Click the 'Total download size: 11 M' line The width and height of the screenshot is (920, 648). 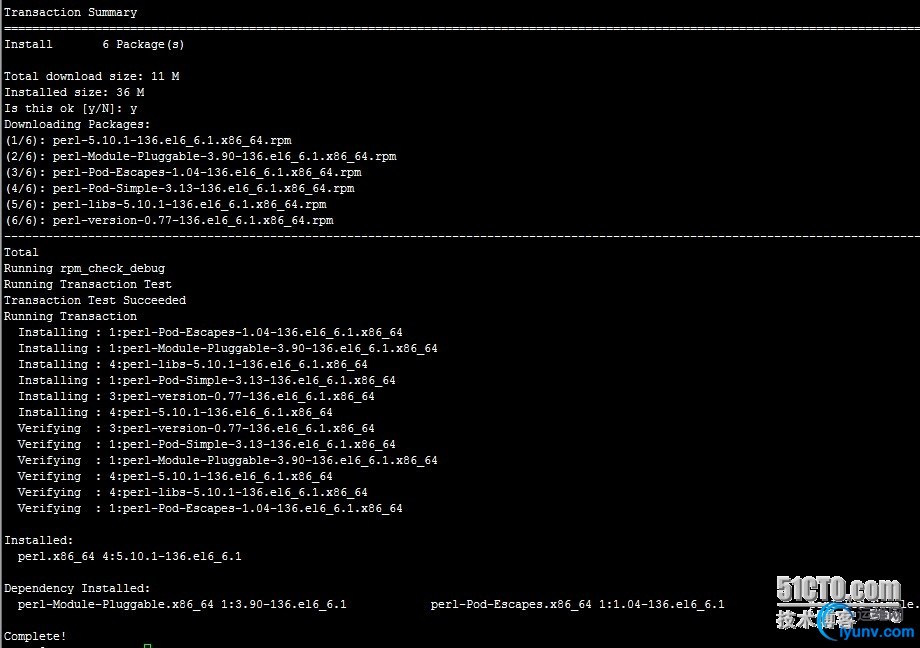(92, 76)
